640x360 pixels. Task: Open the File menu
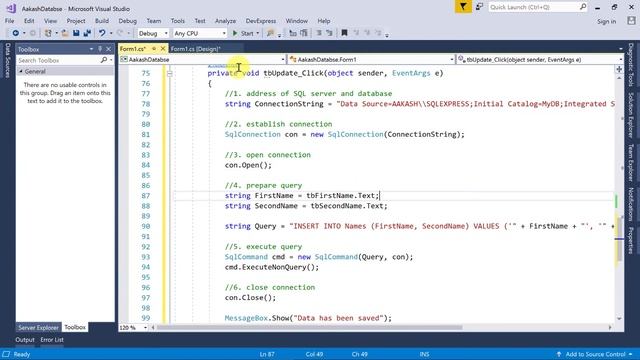pos(9,21)
